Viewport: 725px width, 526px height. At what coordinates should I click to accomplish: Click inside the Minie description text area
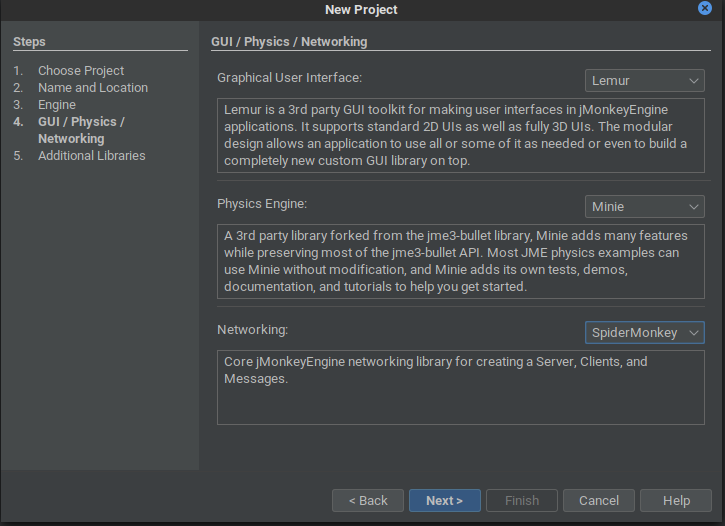tap(461, 262)
